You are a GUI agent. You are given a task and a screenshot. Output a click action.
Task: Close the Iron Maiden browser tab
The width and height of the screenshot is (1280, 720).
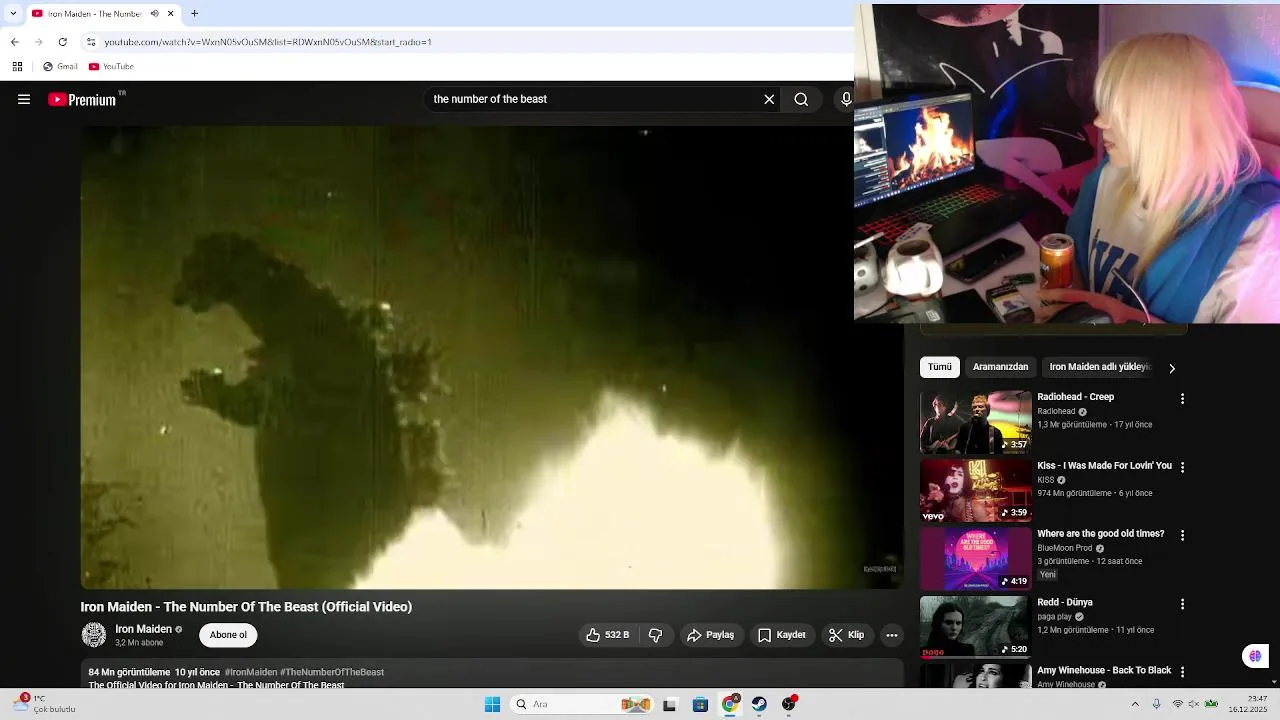pyautogui.click(x=171, y=14)
